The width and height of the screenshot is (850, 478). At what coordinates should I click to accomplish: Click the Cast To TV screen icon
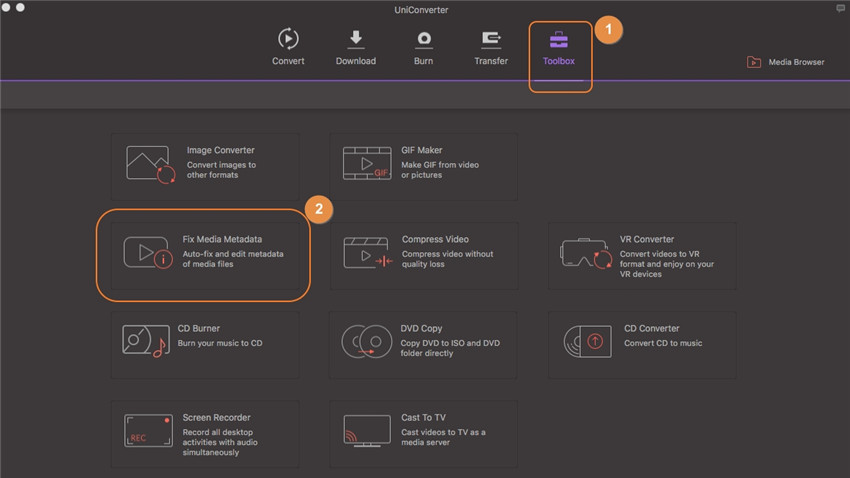[x=367, y=431]
